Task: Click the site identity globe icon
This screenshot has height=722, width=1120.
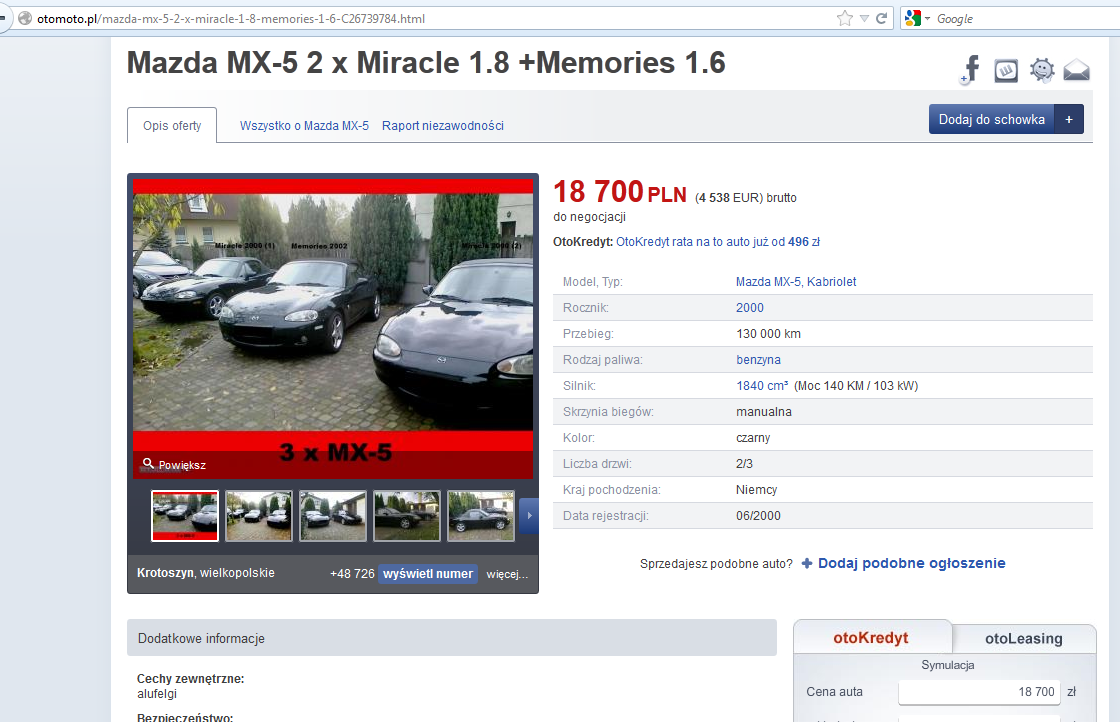Action: tap(25, 19)
